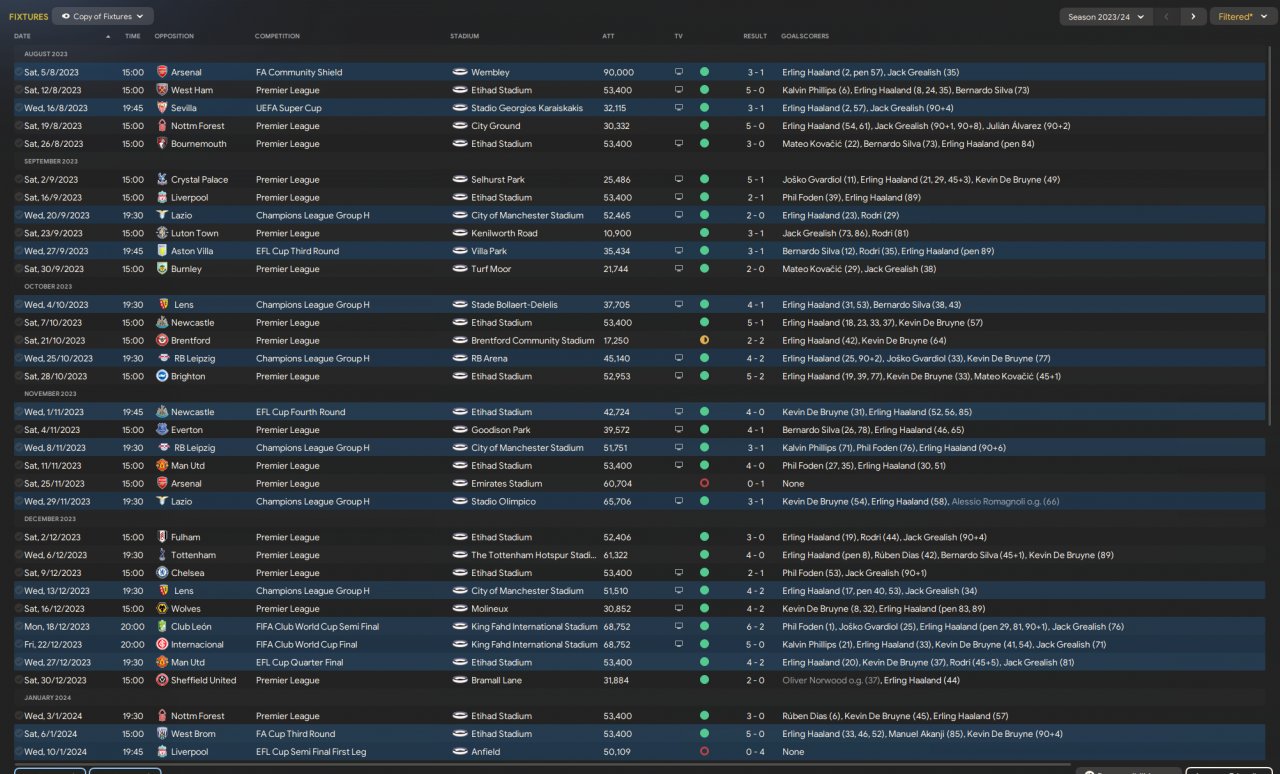Select the Kenilworth Road stadium name
Screen dimensions: 1280x774
click(x=504, y=233)
